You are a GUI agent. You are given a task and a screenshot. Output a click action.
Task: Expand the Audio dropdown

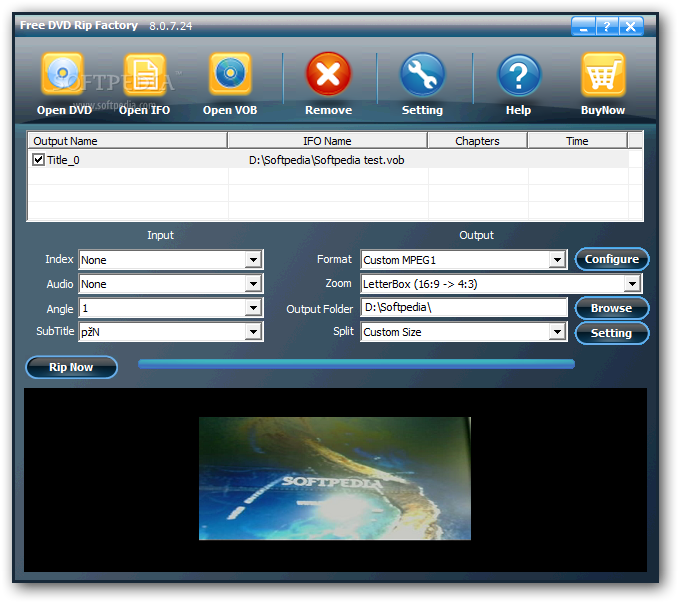pyautogui.click(x=253, y=284)
